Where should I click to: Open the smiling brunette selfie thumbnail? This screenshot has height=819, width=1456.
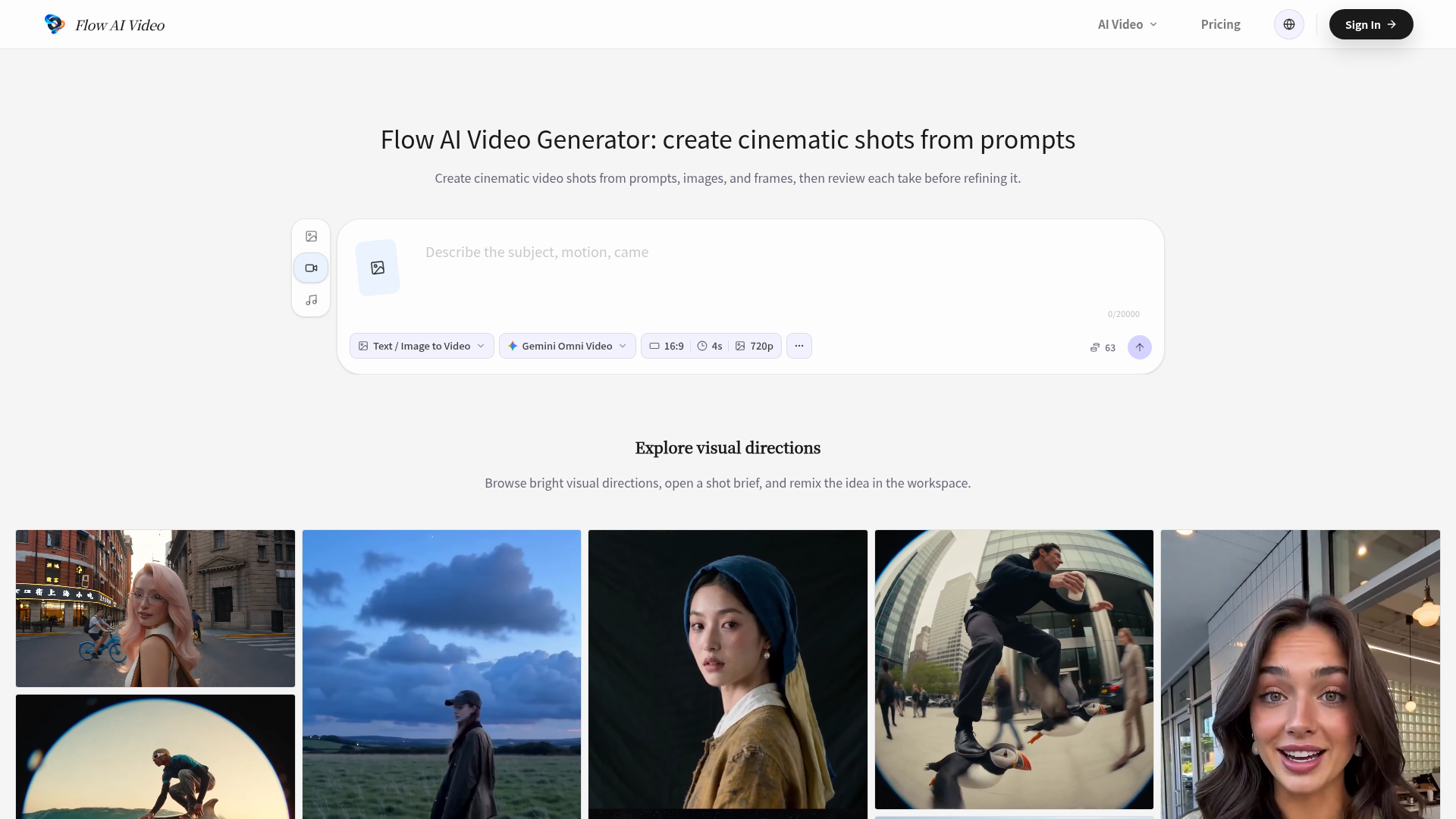1300,674
